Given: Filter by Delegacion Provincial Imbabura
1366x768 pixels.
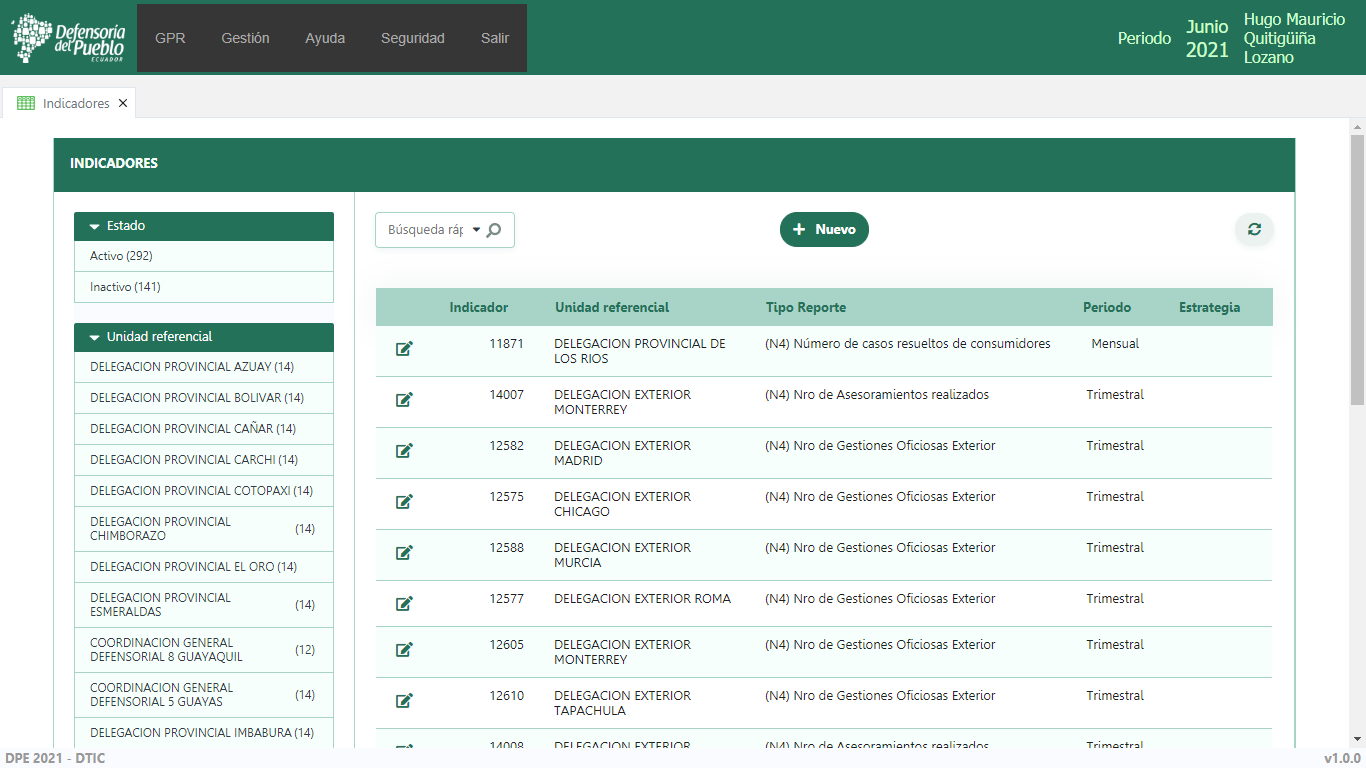Looking at the screenshot, I should pos(204,733).
